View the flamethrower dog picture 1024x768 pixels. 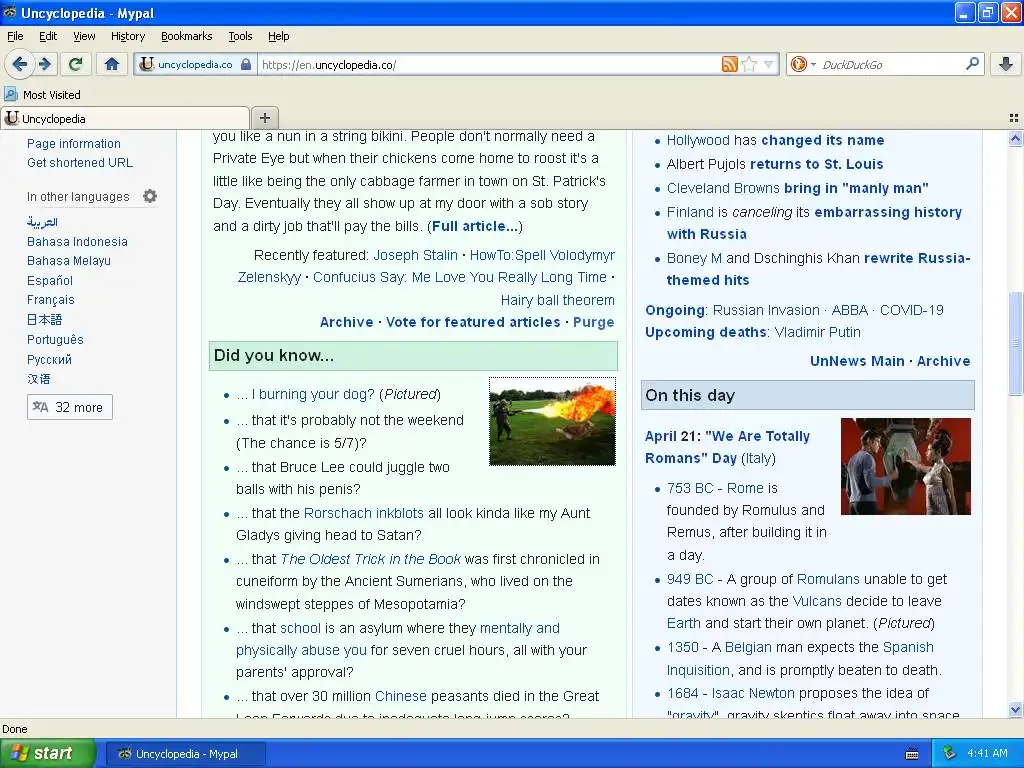552,421
